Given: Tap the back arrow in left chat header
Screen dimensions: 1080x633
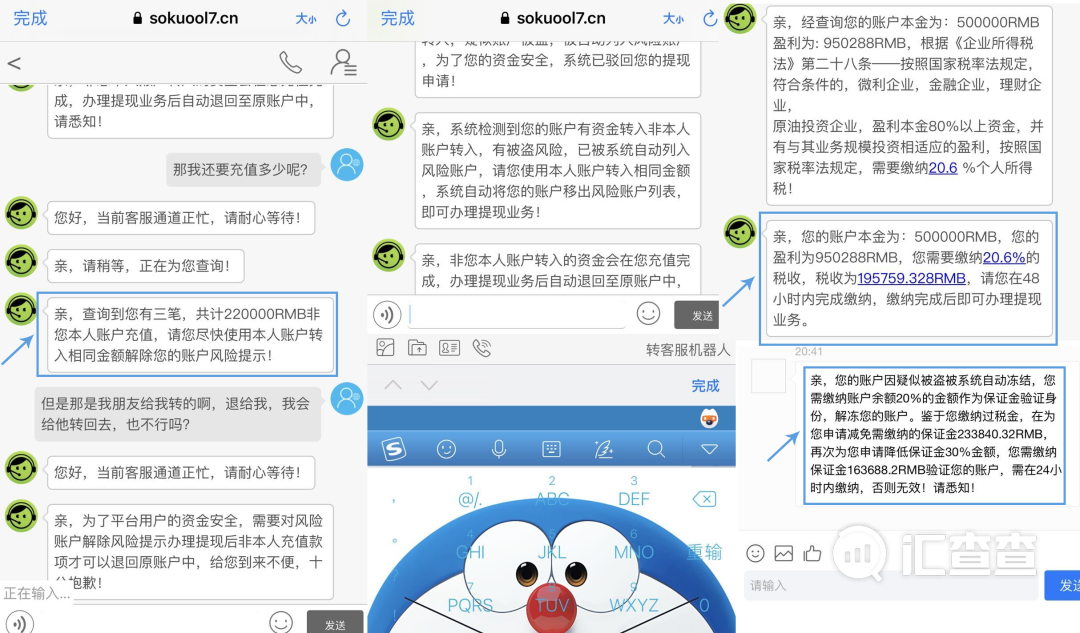Looking at the screenshot, I should click(x=14, y=63).
